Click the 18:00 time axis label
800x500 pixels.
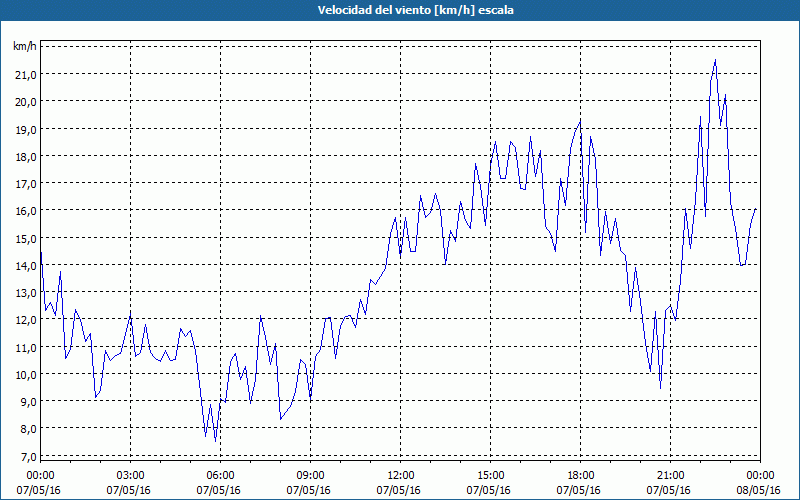pos(581,476)
